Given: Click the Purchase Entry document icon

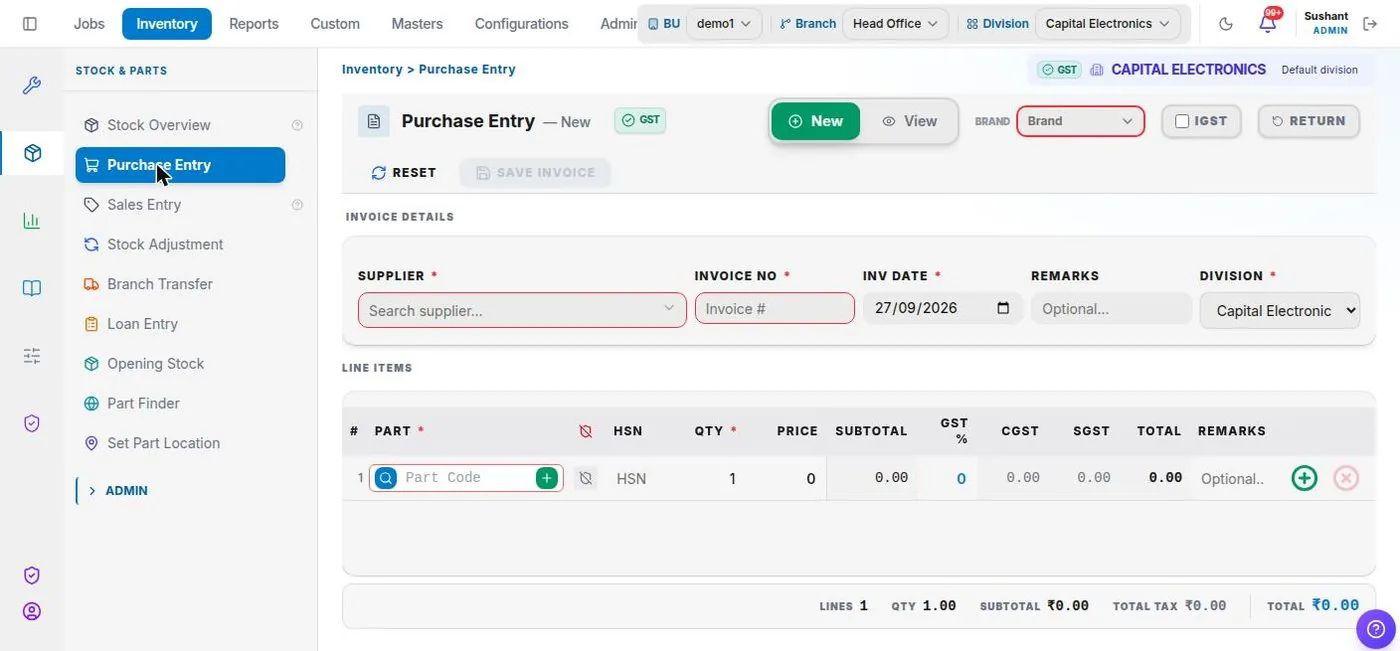Looking at the screenshot, I should [374, 121].
